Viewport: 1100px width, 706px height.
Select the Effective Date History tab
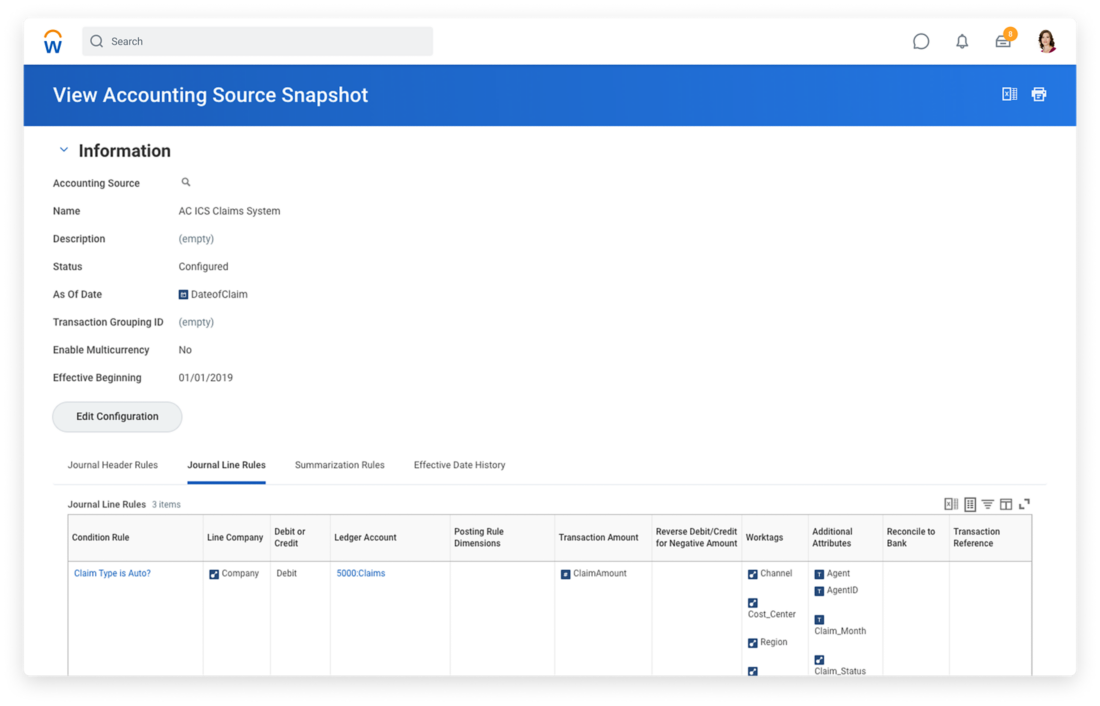click(459, 465)
